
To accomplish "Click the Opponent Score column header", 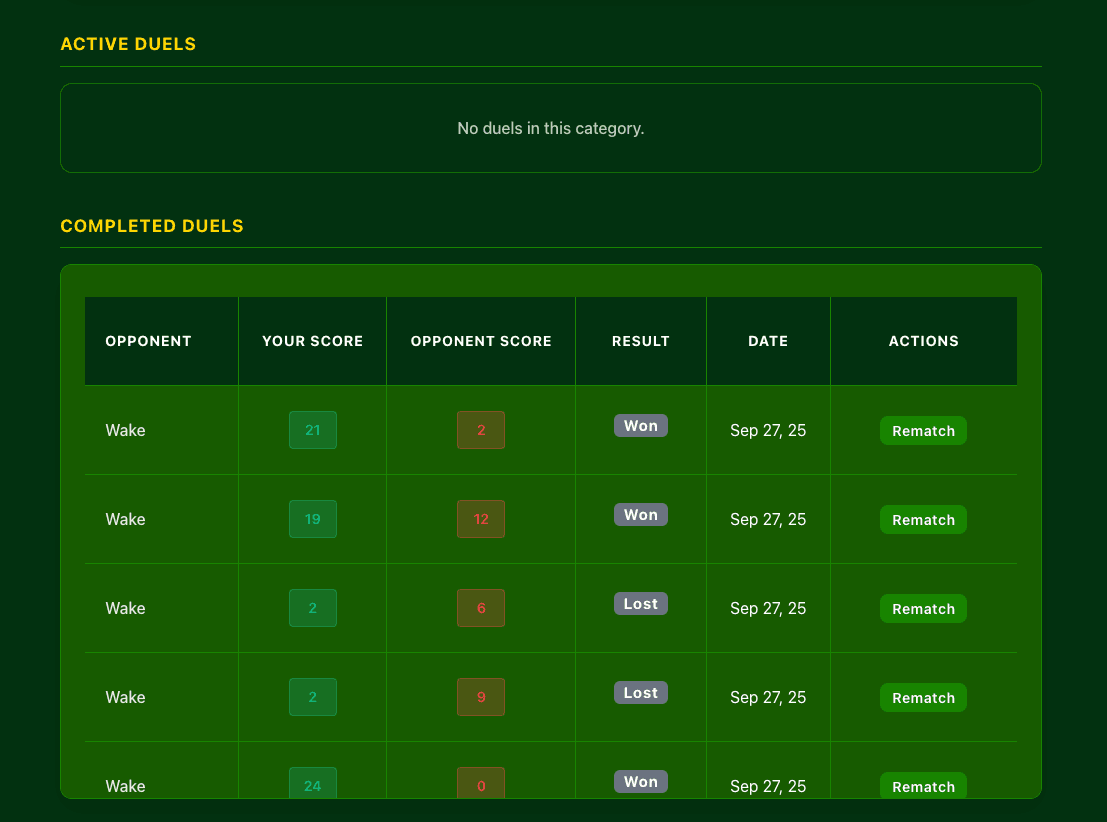I will [x=481, y=341].
